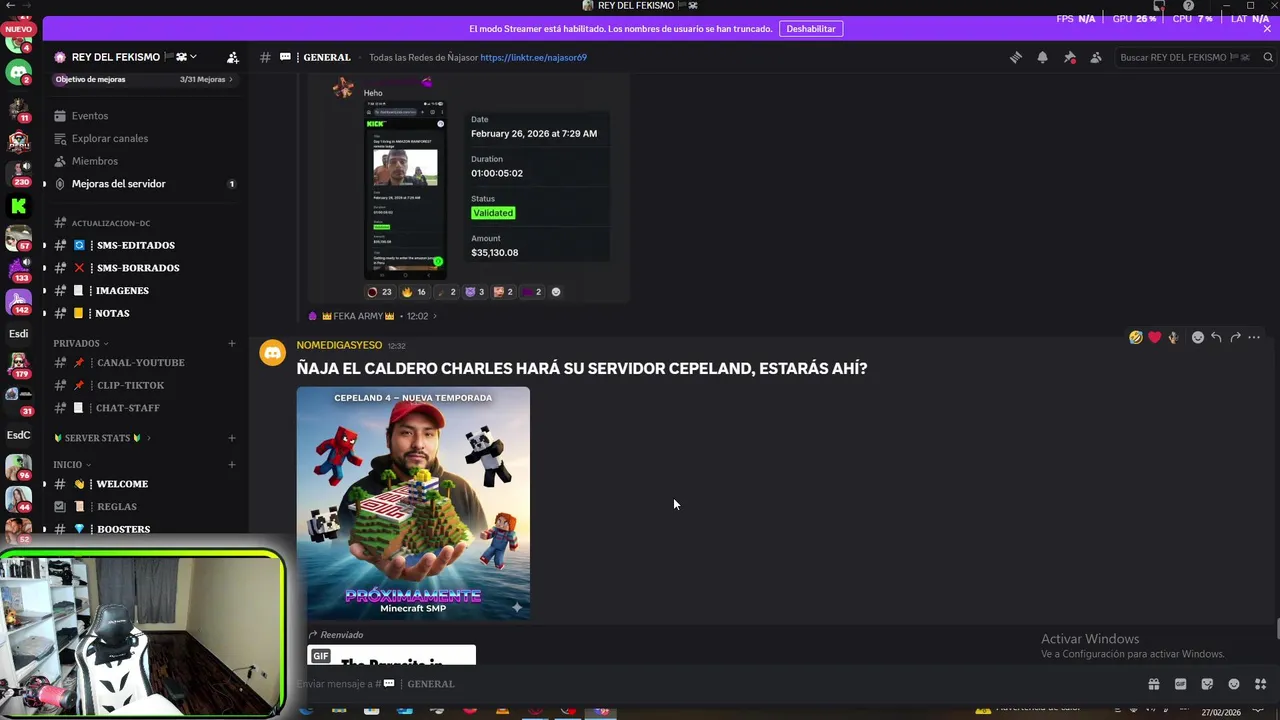Open the Esdi server icon
The image size is (1280, 720).
(18, 333)
